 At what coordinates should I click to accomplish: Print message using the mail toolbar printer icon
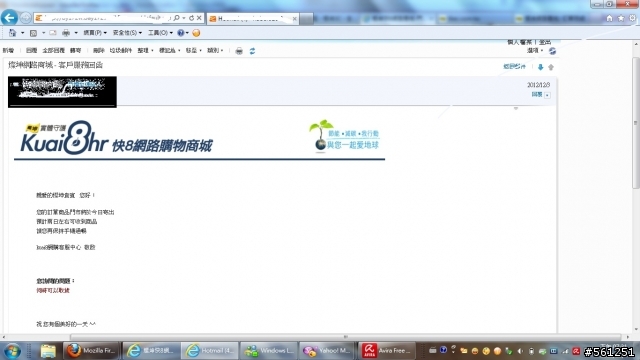pyautogui.click(x=239, y=51)
